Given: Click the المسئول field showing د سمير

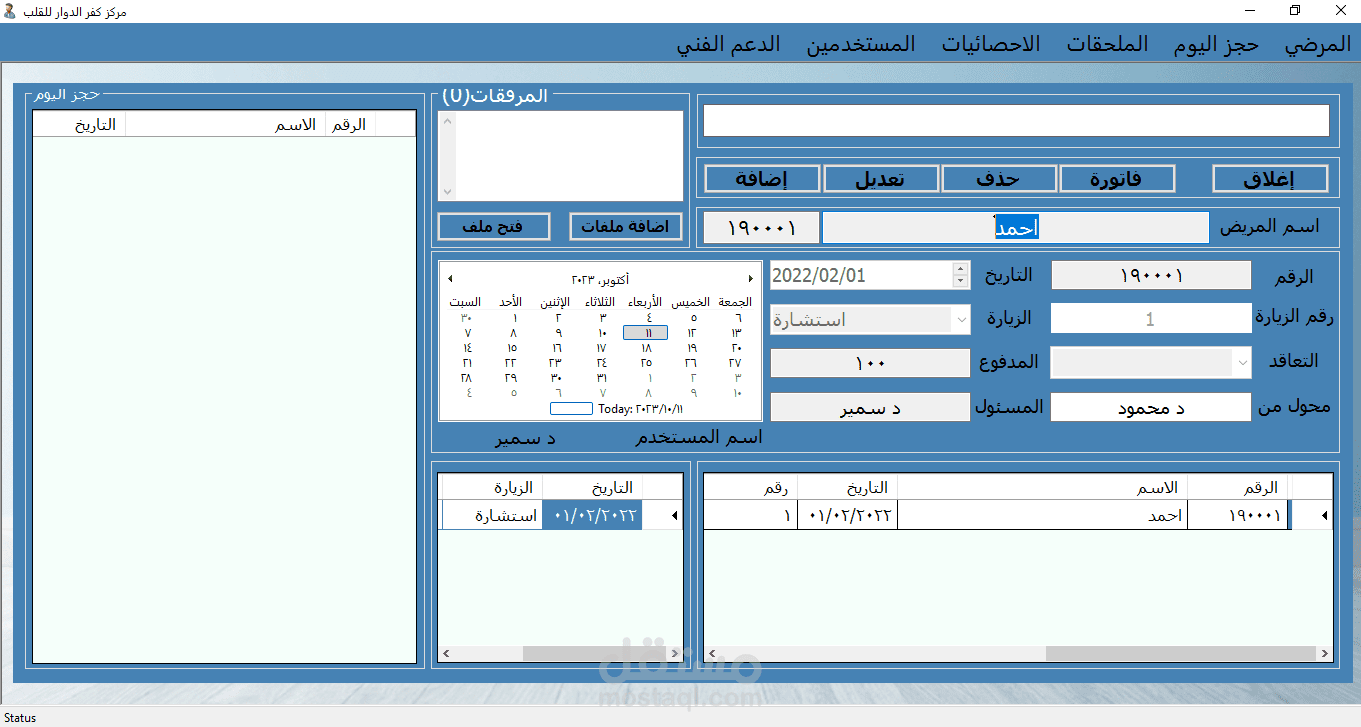Looking at the screenshot, I should pyautogui.click(x=870, y=408).
